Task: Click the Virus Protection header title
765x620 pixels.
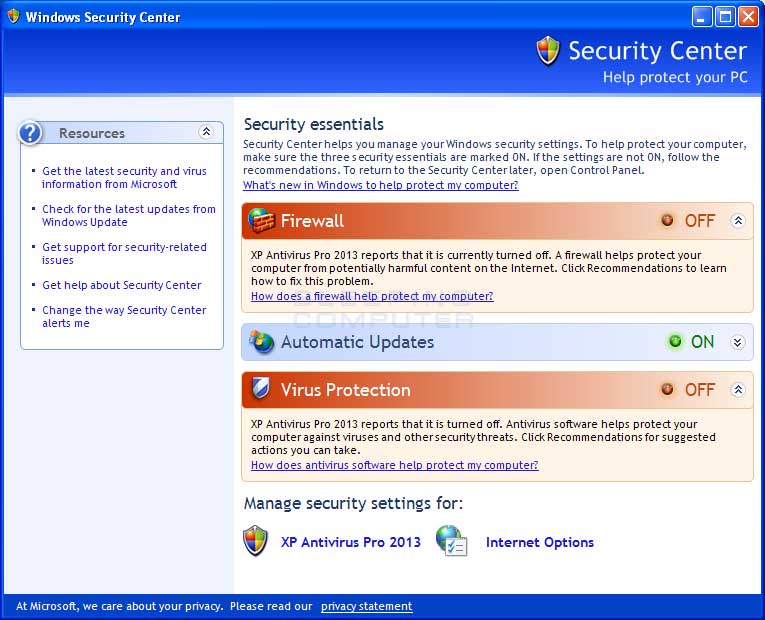Action: pos(345,390)
